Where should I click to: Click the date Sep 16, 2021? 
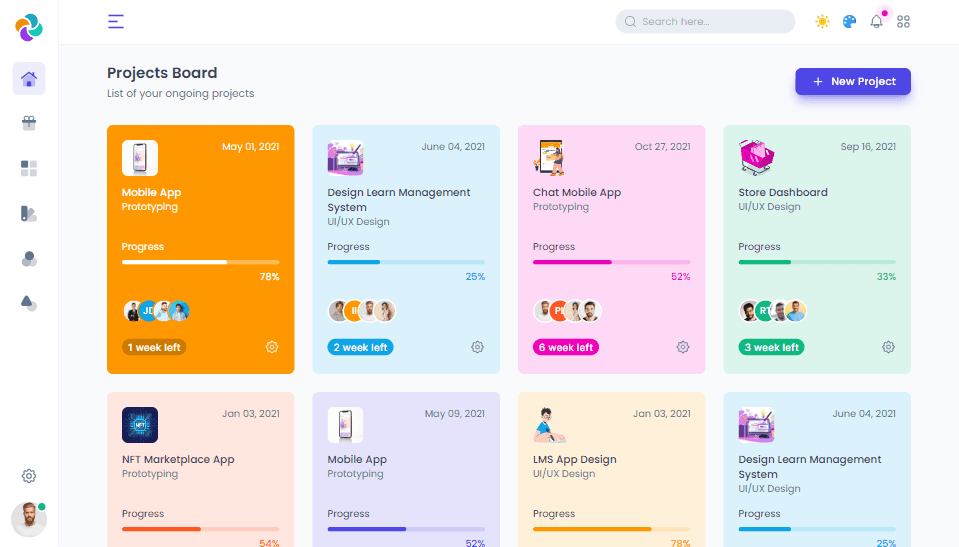pyautogui.click(x=868, y=147)
